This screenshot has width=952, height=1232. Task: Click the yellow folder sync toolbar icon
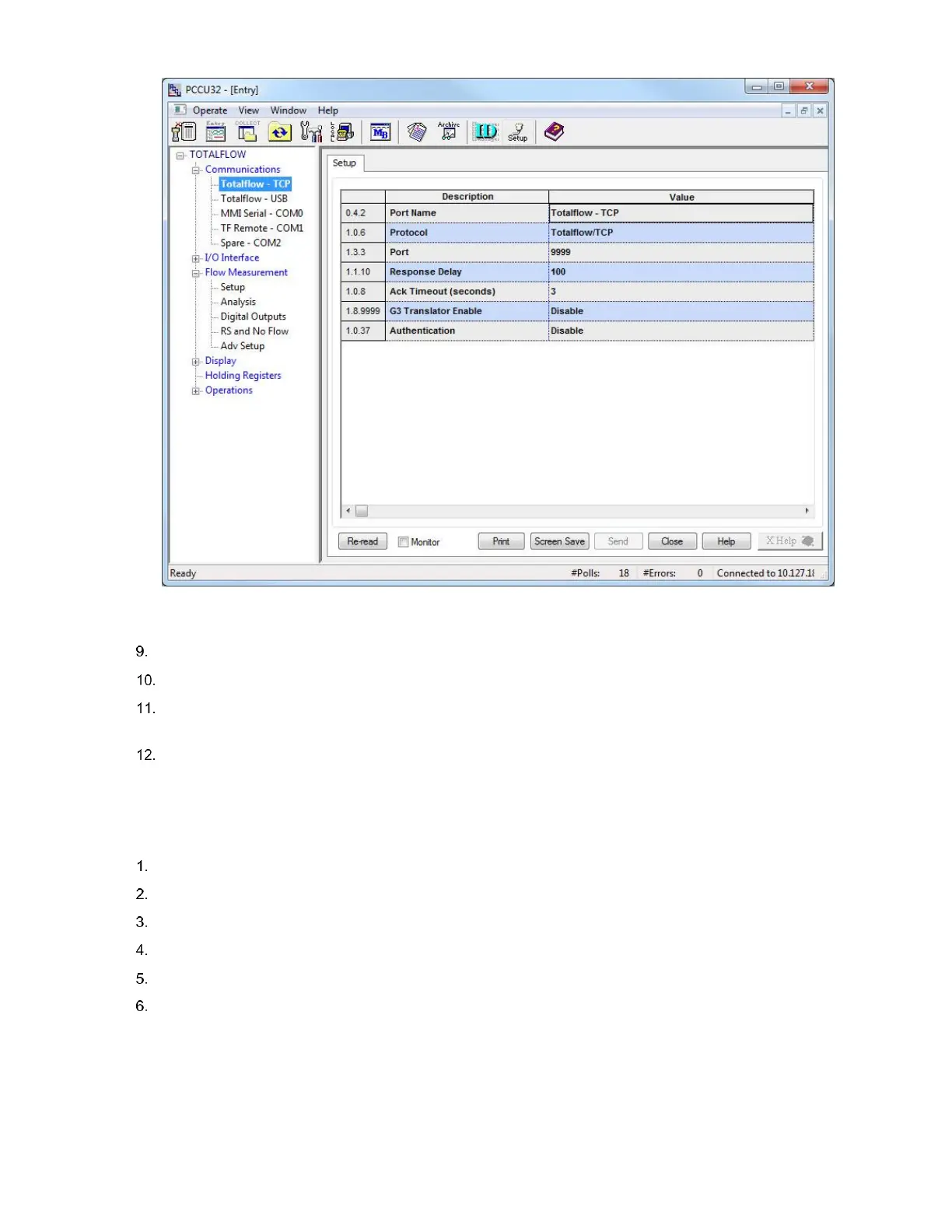pyautogui.click(x=280, y=132)
